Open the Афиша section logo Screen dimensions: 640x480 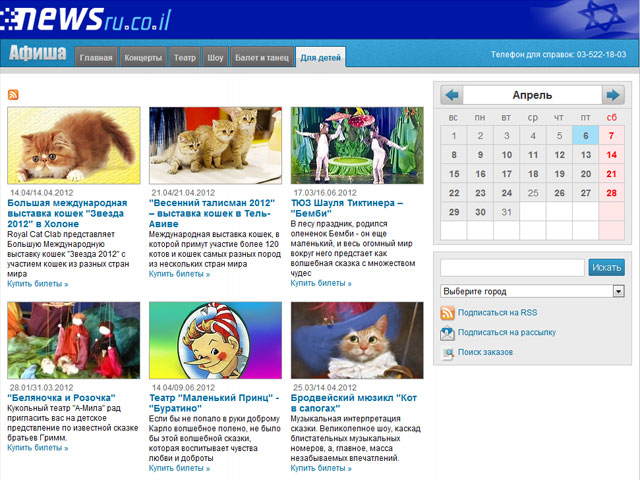(38, 53)
